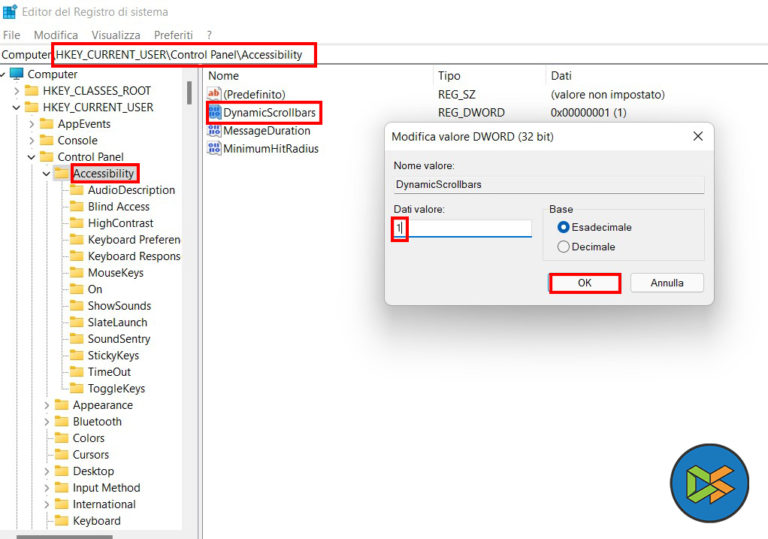Viewport: 768px width, 539px height.
Task: Click the Keyboard folder icon at tree bottom
Action: [62, 521]
